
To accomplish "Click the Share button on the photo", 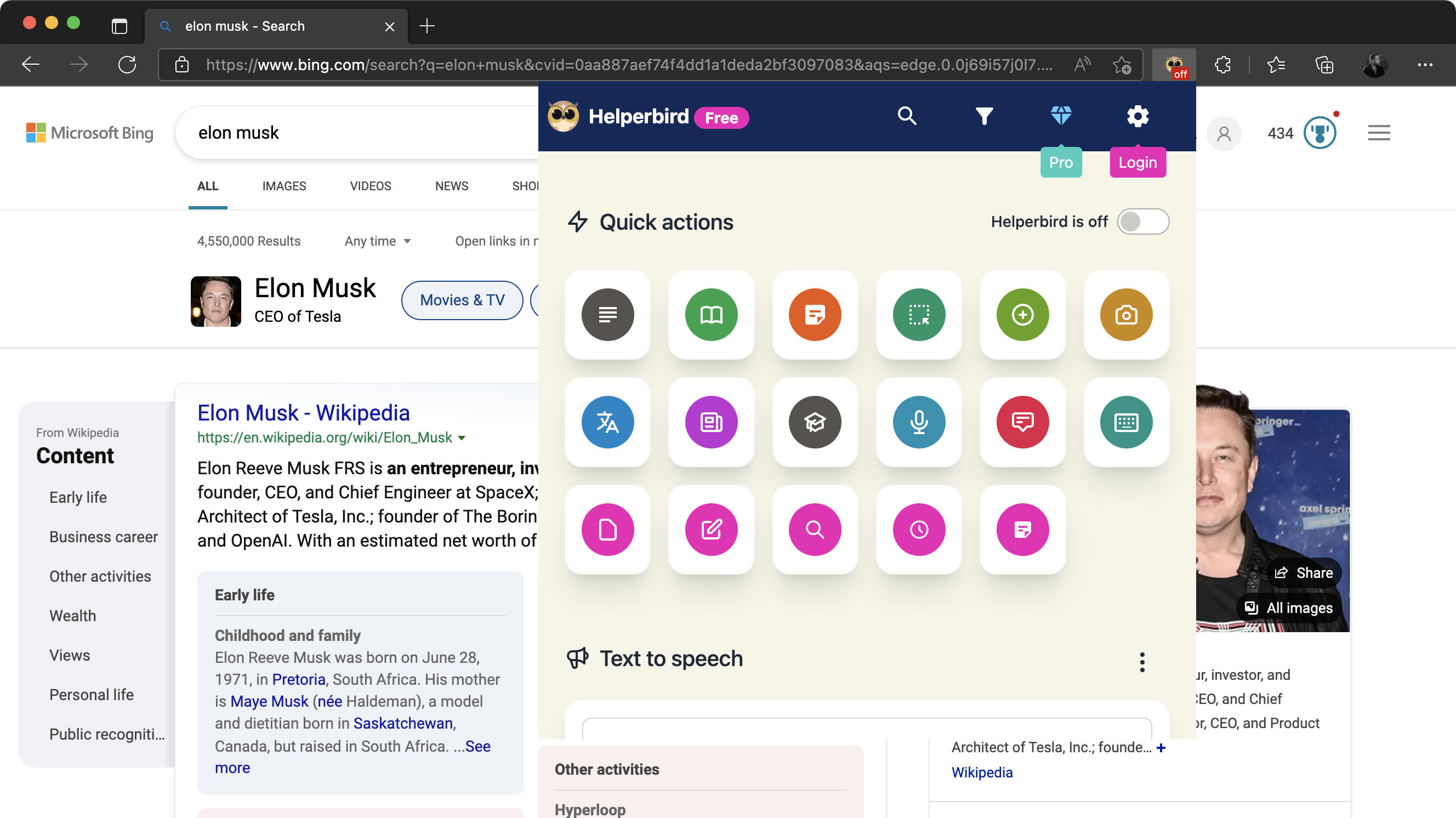I will point(1303,573).
